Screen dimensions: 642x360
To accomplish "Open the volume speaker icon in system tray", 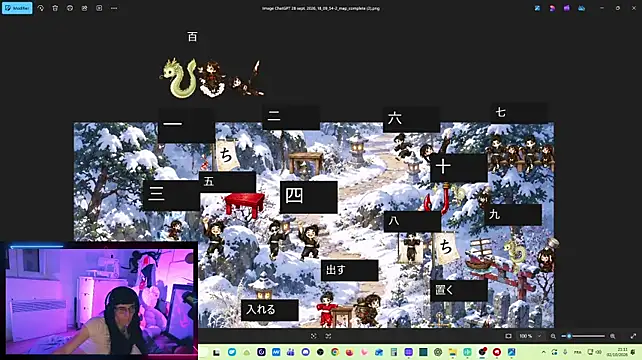I will coord(599,352).
